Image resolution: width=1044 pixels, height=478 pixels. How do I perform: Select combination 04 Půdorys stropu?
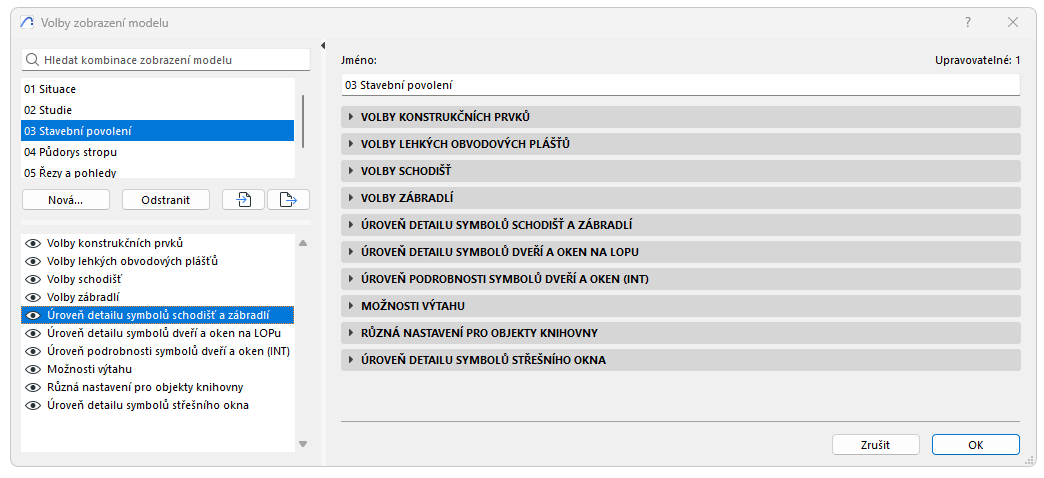pos(158,152)
